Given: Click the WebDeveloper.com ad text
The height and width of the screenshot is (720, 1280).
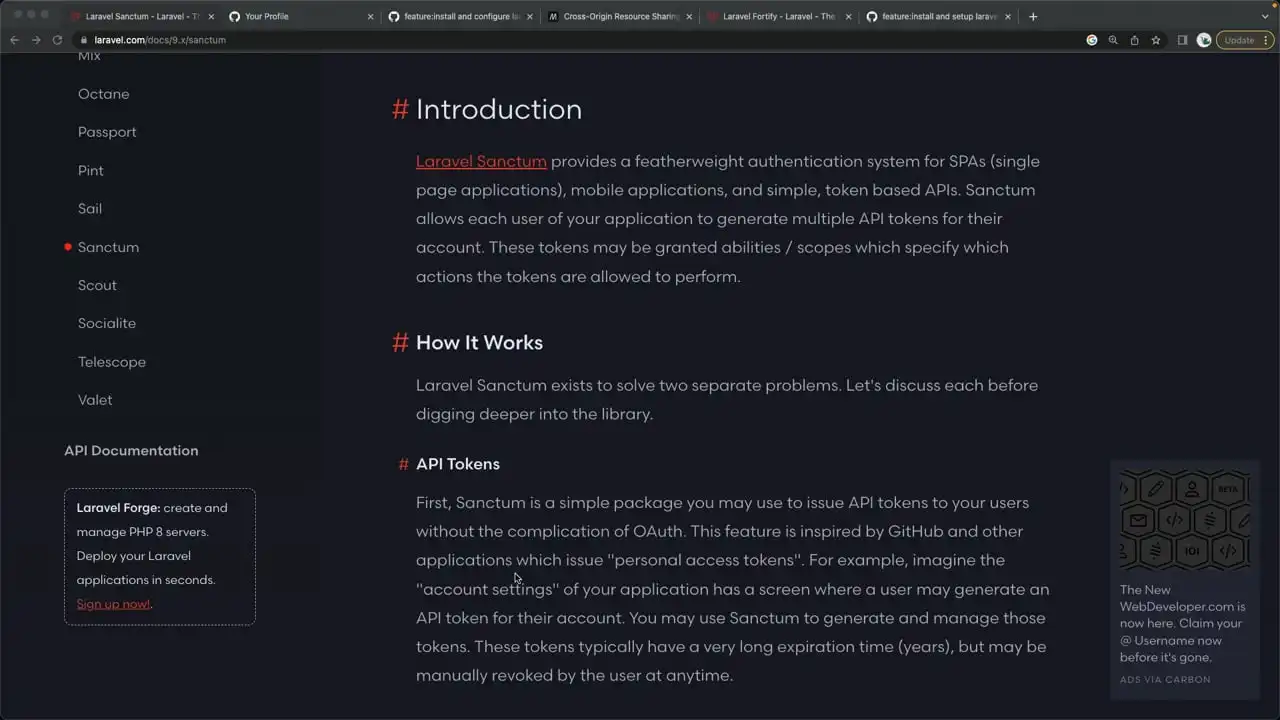Looking at the screenshot, I should coord(1182,624).
